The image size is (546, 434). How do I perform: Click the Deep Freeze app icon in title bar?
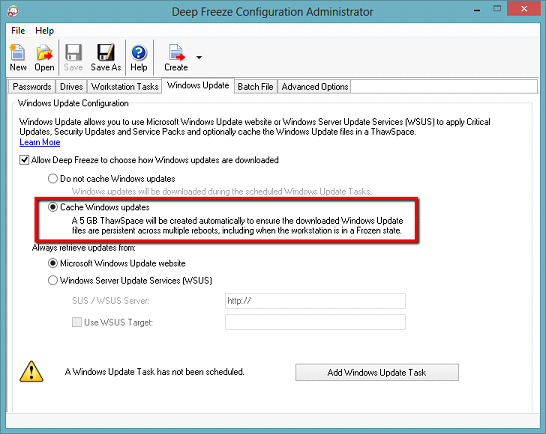tap(13, 11)
